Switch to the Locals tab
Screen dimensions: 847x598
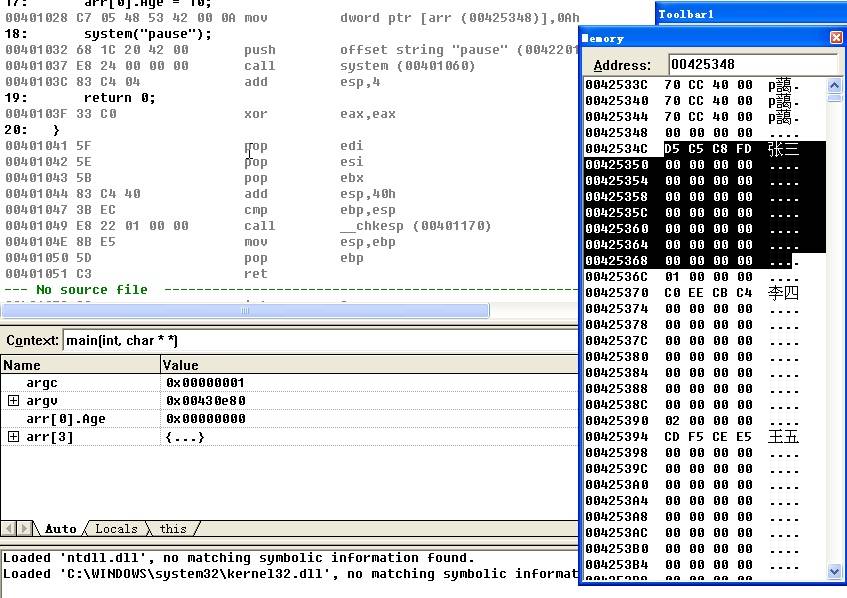pyautogui.click(x=116, y=529)
